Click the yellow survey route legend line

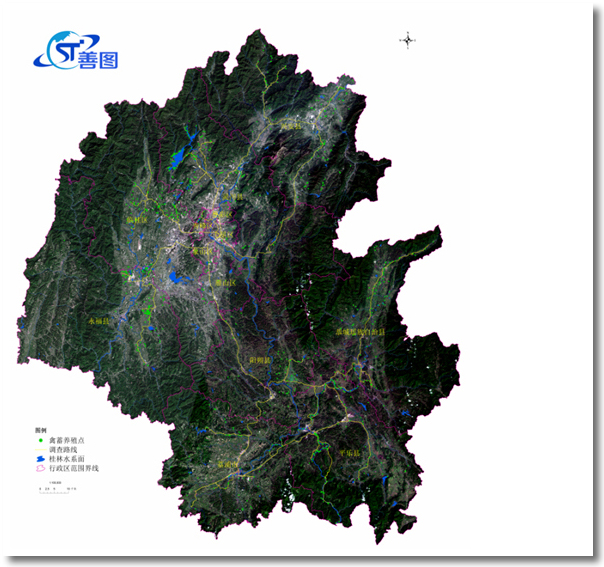click(x=41, y=450)
